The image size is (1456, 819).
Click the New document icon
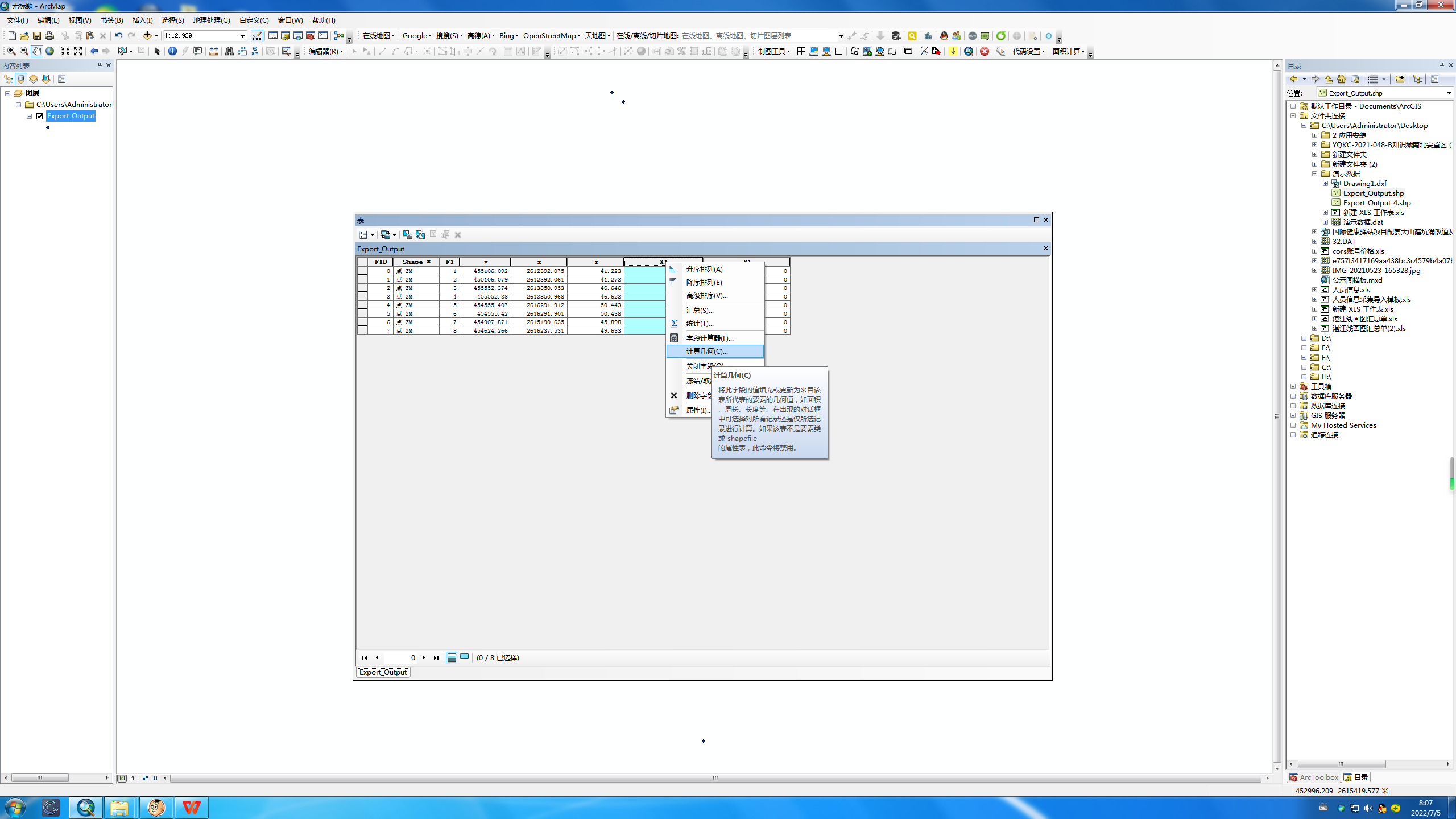[11, 36]
